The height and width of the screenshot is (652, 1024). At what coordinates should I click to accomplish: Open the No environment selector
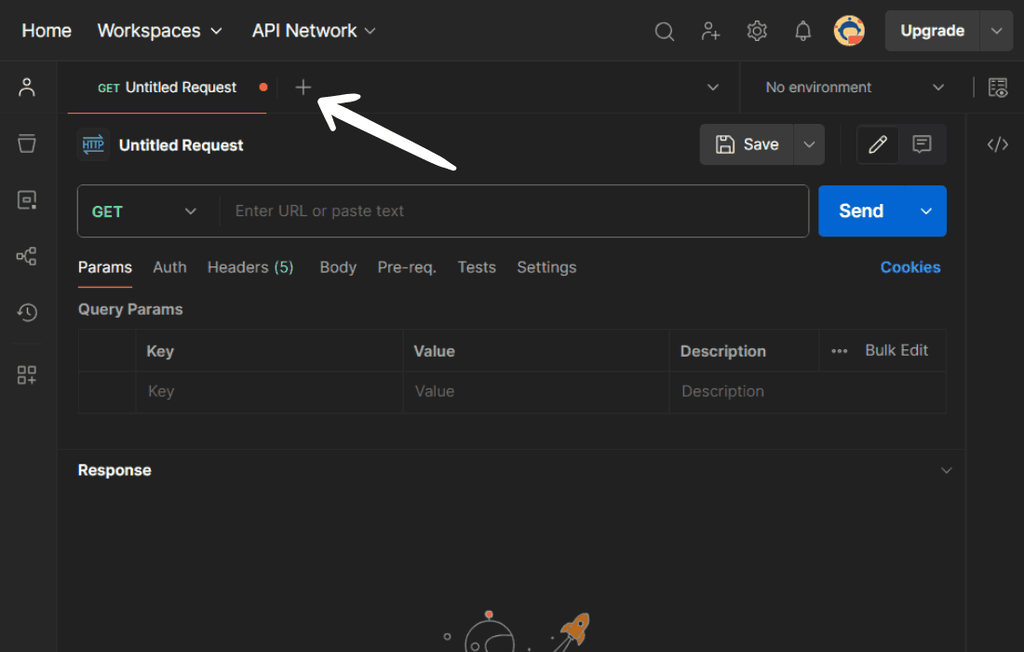(x=855, y=87)
